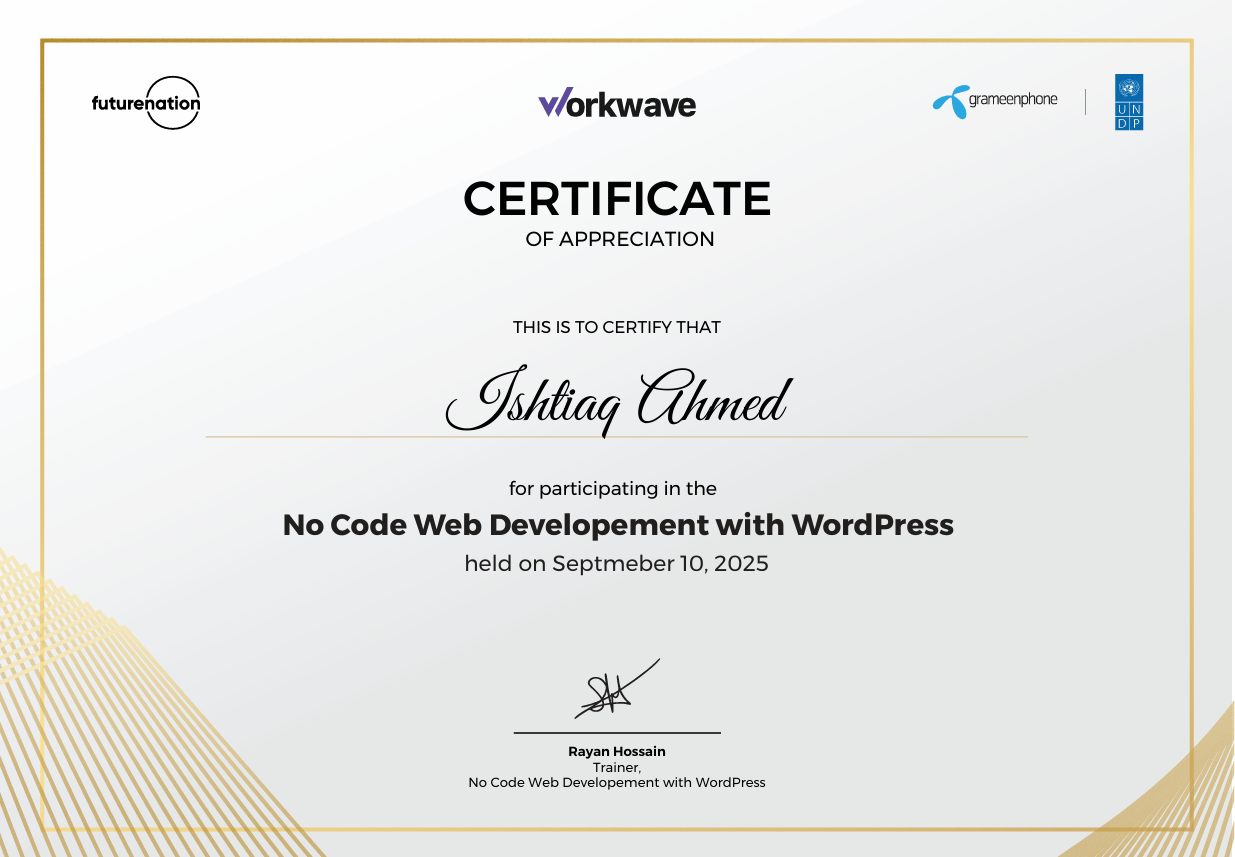Select the OF APPRECIATION subtitle

click(x=619, y=240)
